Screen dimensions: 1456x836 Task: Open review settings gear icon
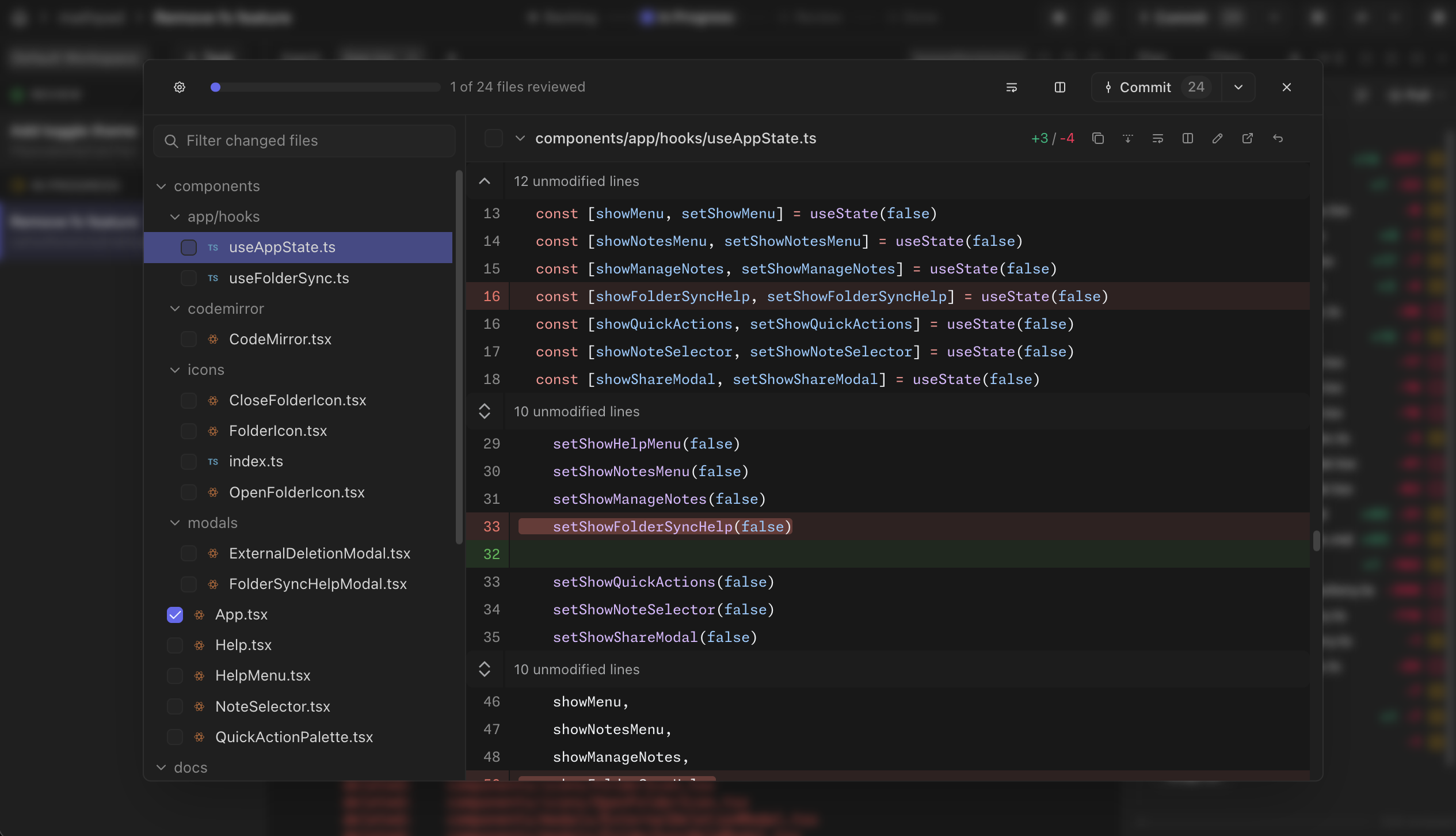click(180, 87)
